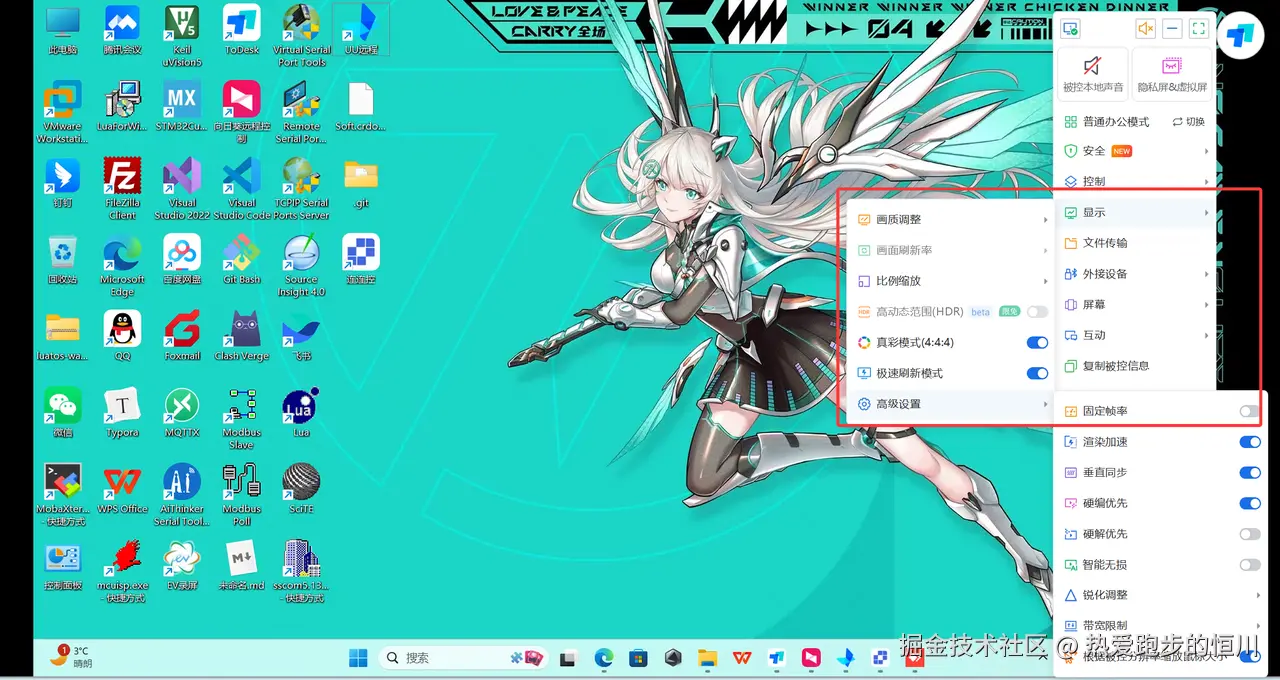The image size is (1280, 680).
Task: Select the FileZilla Client desktop icon
Action: 122,188
